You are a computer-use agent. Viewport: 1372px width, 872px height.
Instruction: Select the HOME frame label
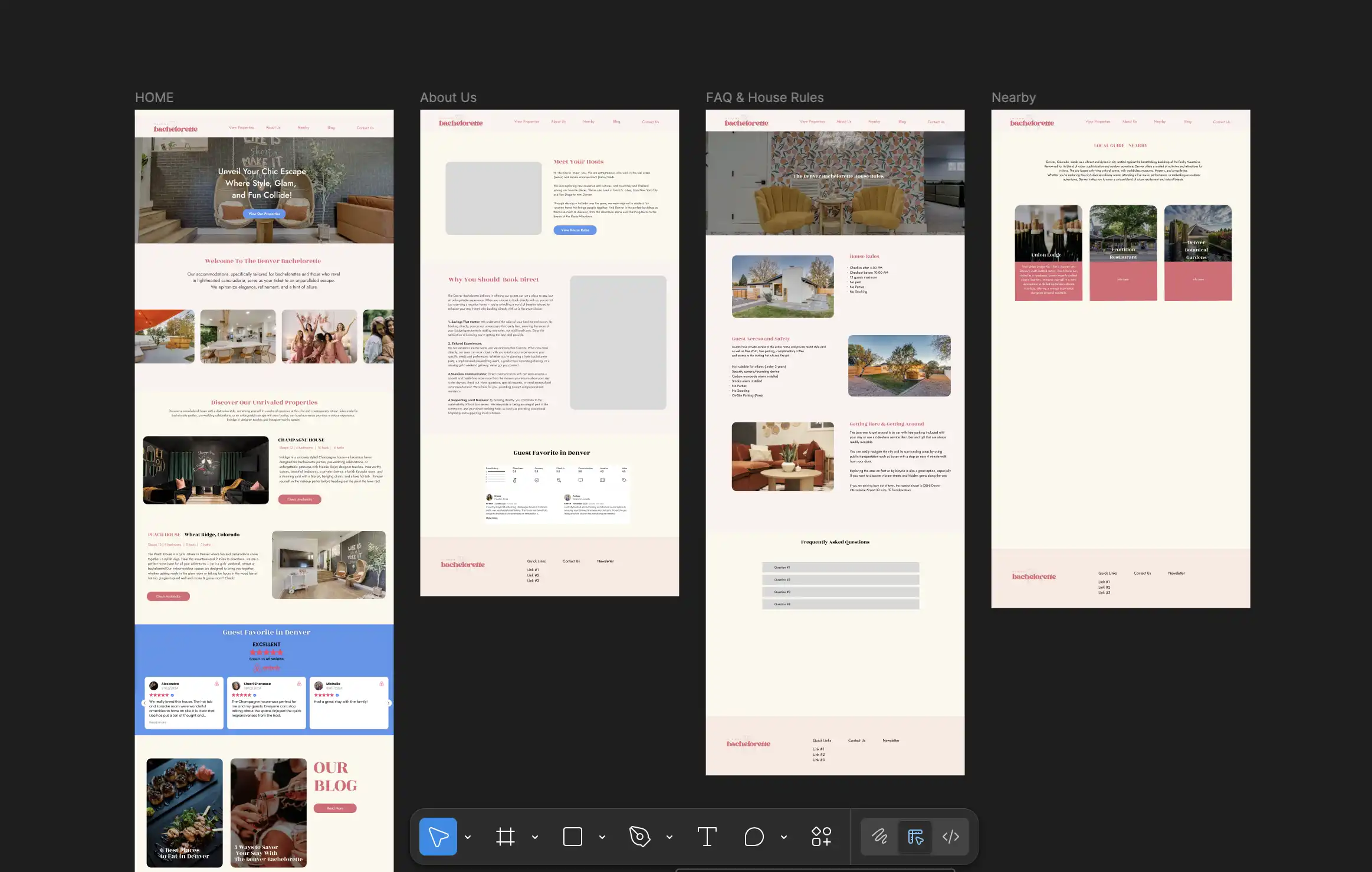point(155,98)
